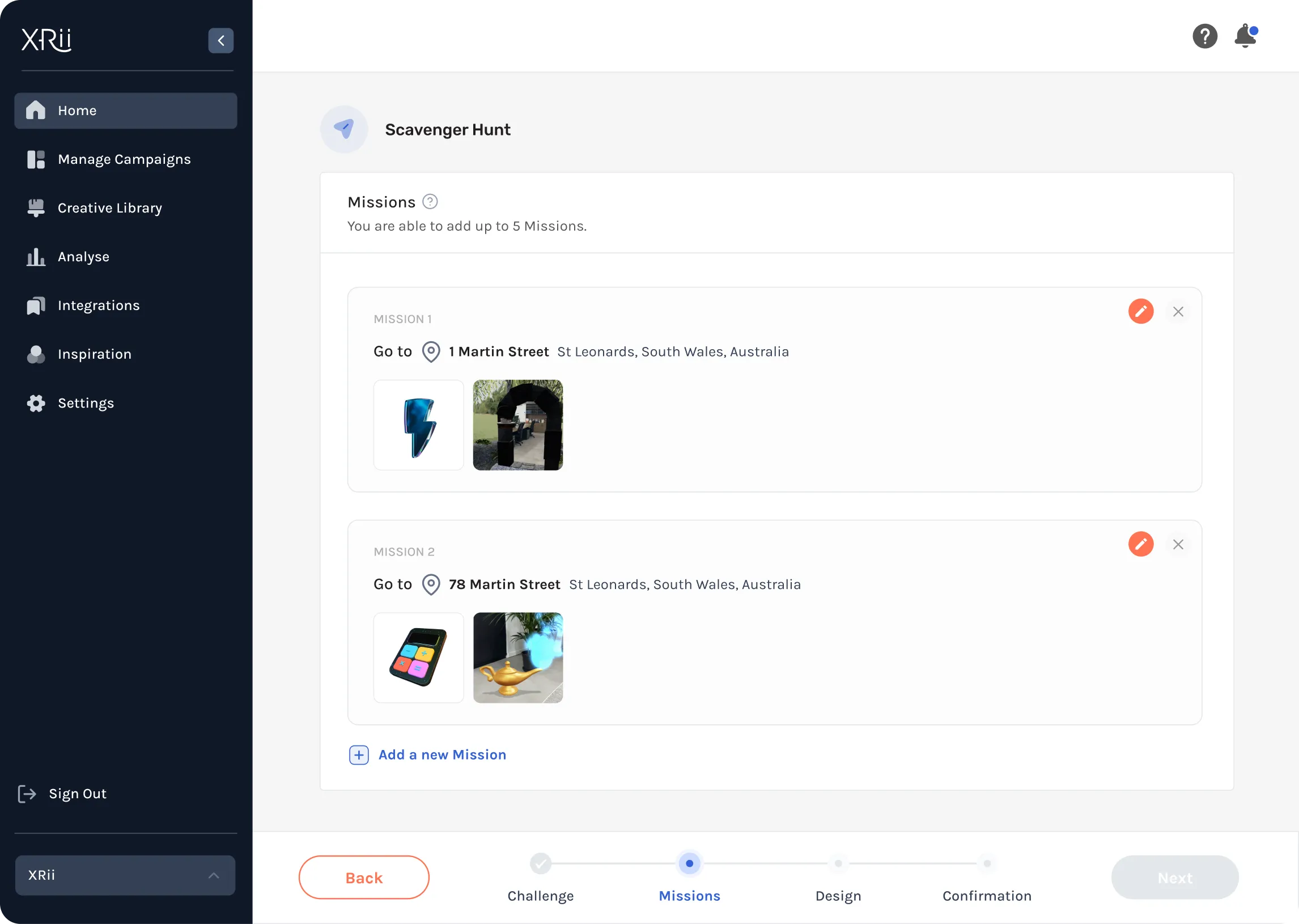Delete Mission 2 using its X icon

click(1178, 545)
